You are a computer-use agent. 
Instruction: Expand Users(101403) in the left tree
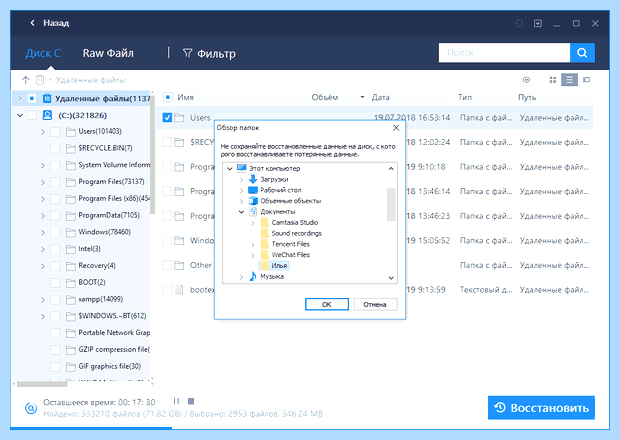click(43, 132)
